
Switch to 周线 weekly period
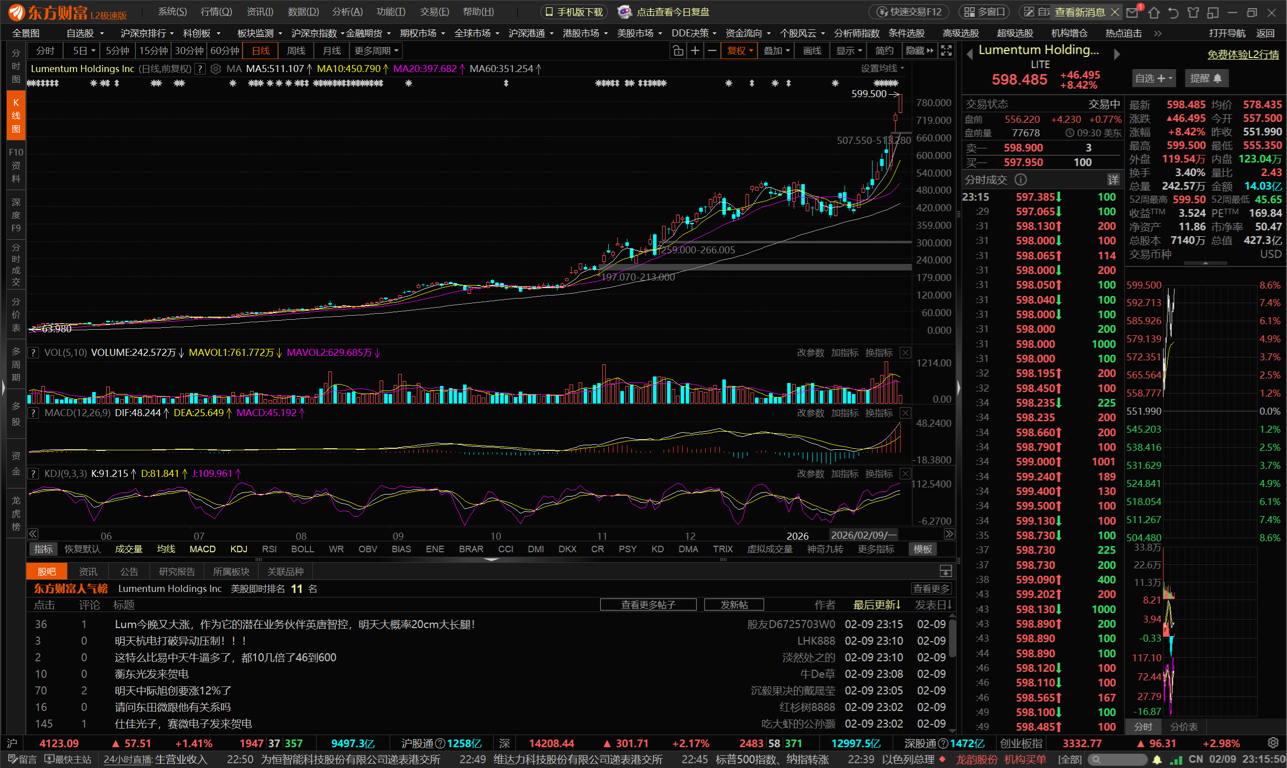296,51
